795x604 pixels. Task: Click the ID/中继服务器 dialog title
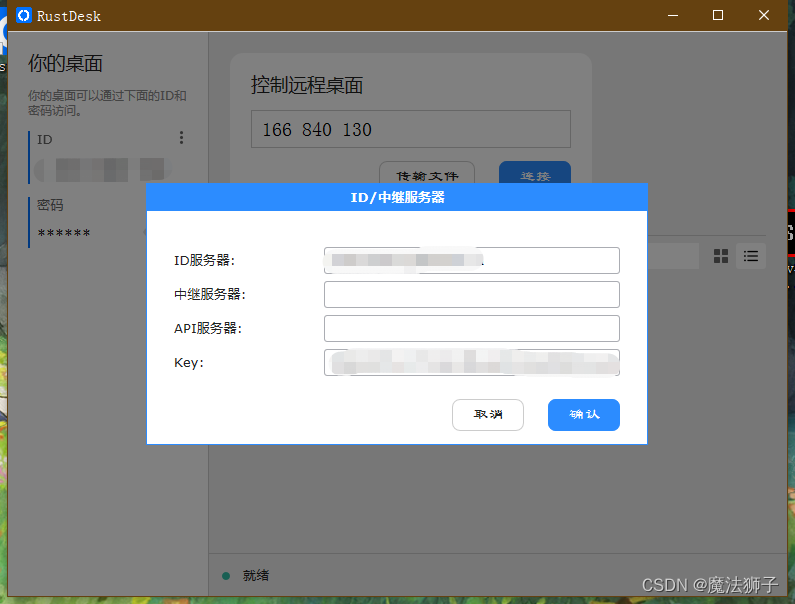tap(397, 197)
